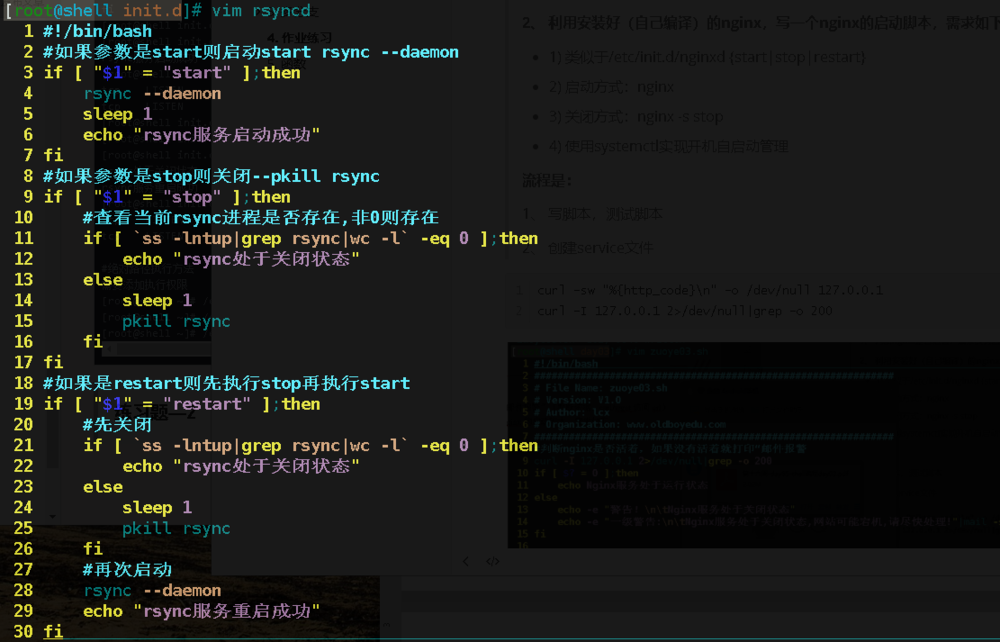Viewport: 1000px width, 642px height.
Task: Click the background "curl -I 127.0.0.1" command line
Action: (x=684, y=311)
